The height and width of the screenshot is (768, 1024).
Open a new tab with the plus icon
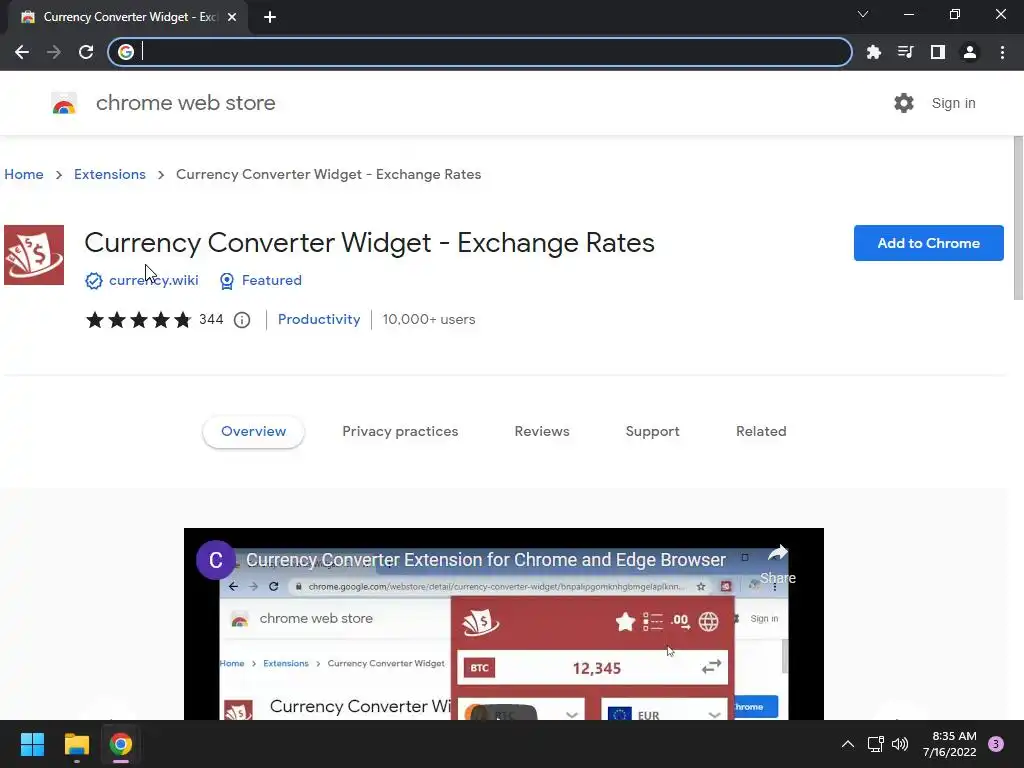[x=270, y=17]
